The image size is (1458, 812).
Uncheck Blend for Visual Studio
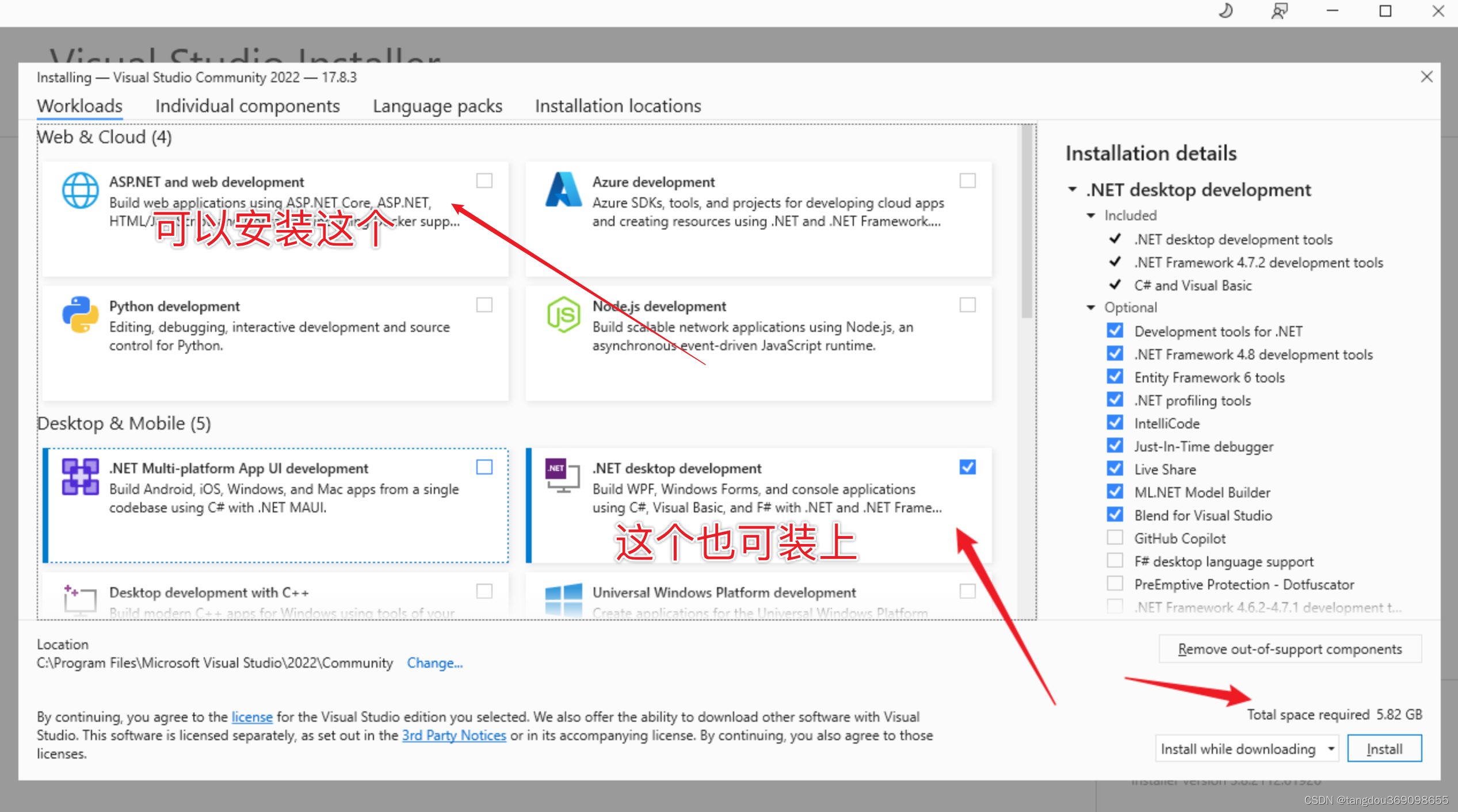1115,515
